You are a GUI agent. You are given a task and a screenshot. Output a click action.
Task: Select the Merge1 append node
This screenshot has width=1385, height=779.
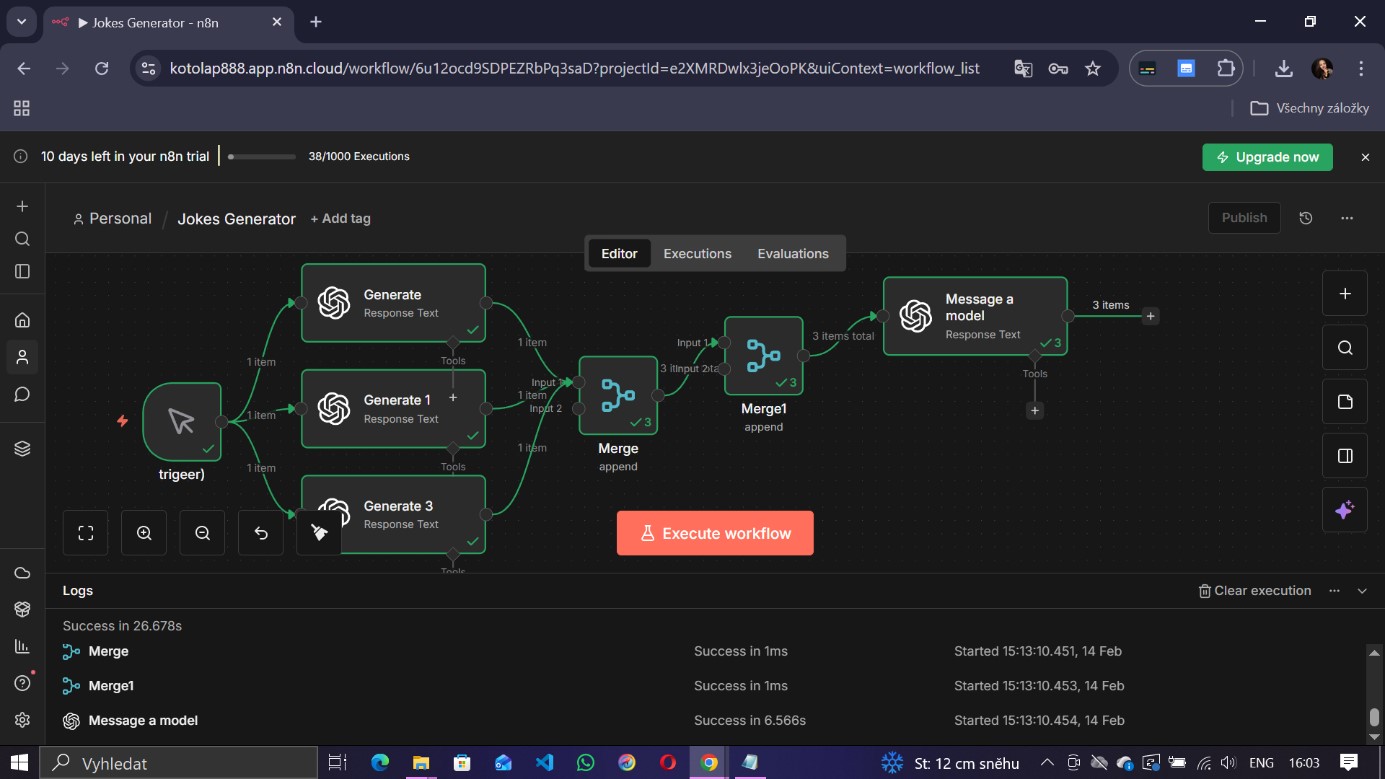763,356
